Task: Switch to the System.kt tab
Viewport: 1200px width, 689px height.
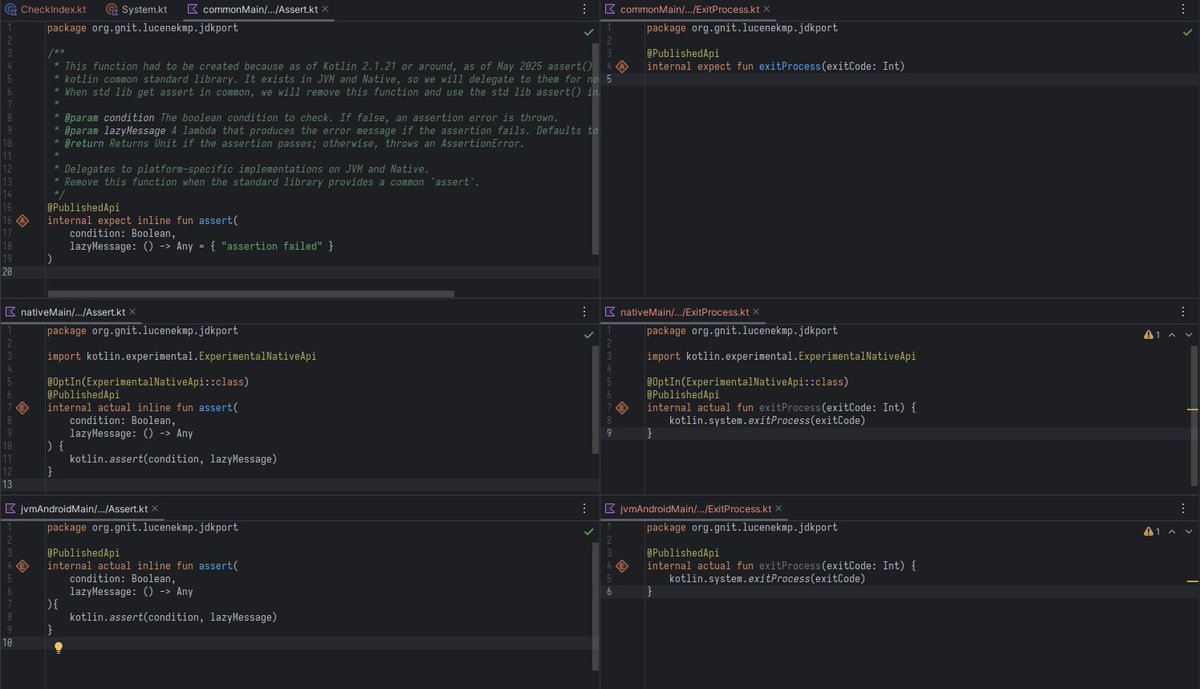Action: [135, 9]
